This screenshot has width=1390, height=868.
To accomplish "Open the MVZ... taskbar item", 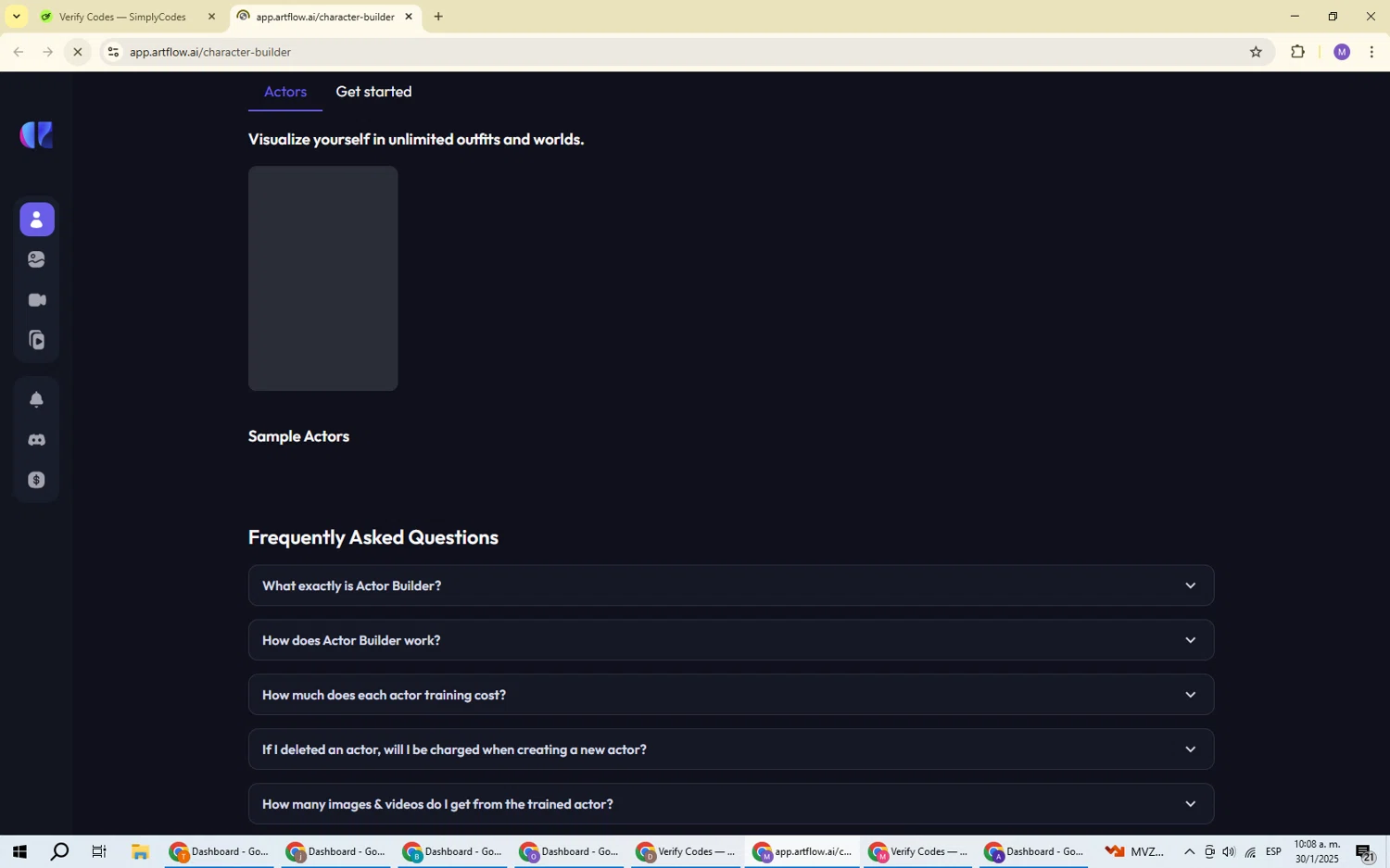I will (x=1134, y=852).
